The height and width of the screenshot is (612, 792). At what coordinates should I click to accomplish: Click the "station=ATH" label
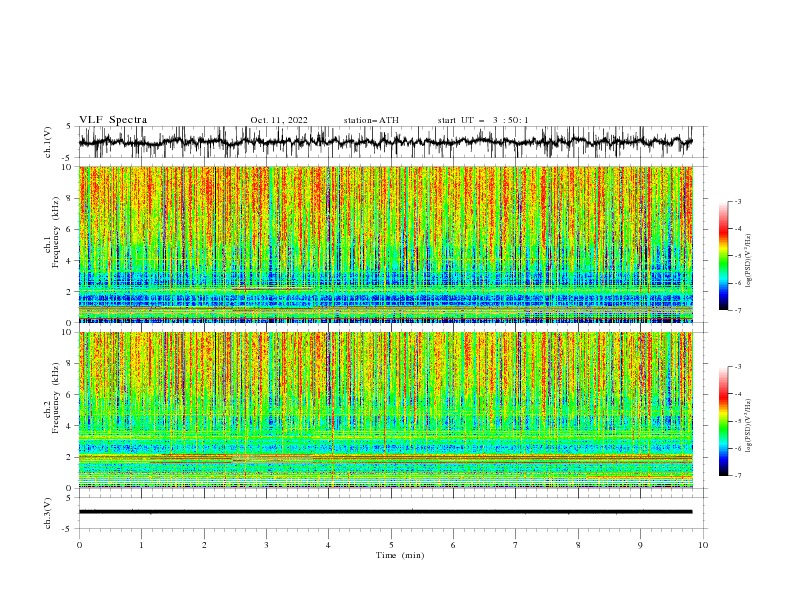tap(371, 120)
